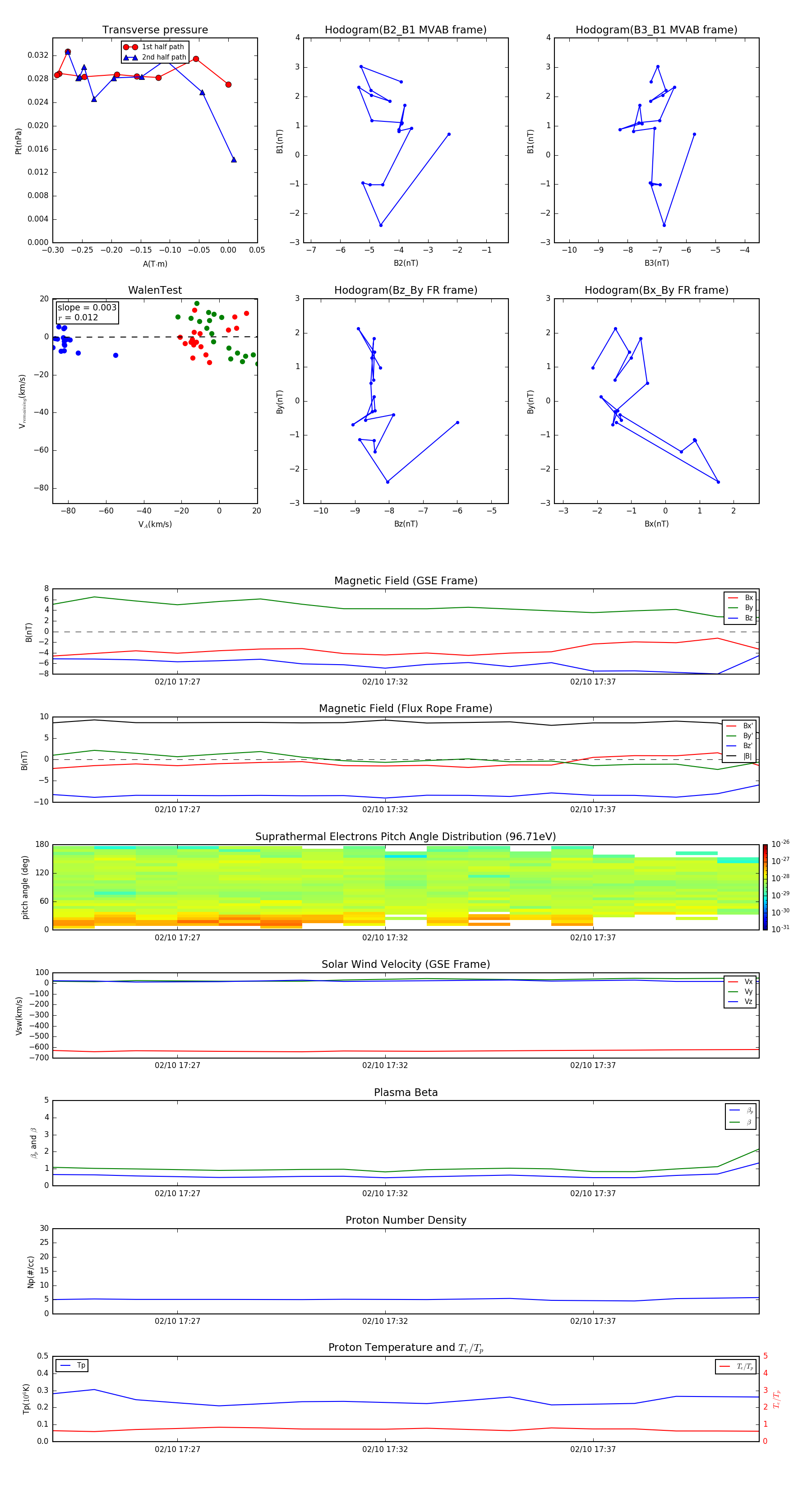Click the "Tp(10^6K)" y-axis label
This screenshot has width=812, height=1489.
(x=26, y=1399)
